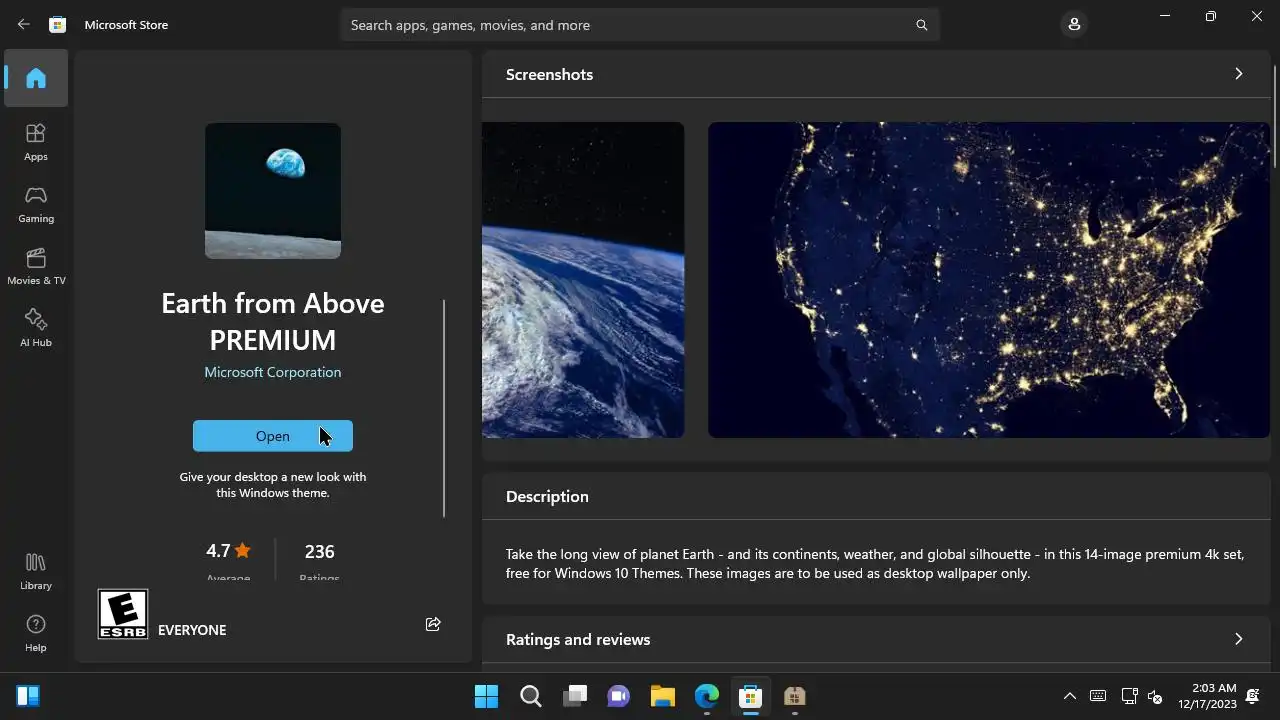Open the Apps section in sidebar
1280x720 pixels.
pos(36,142)
